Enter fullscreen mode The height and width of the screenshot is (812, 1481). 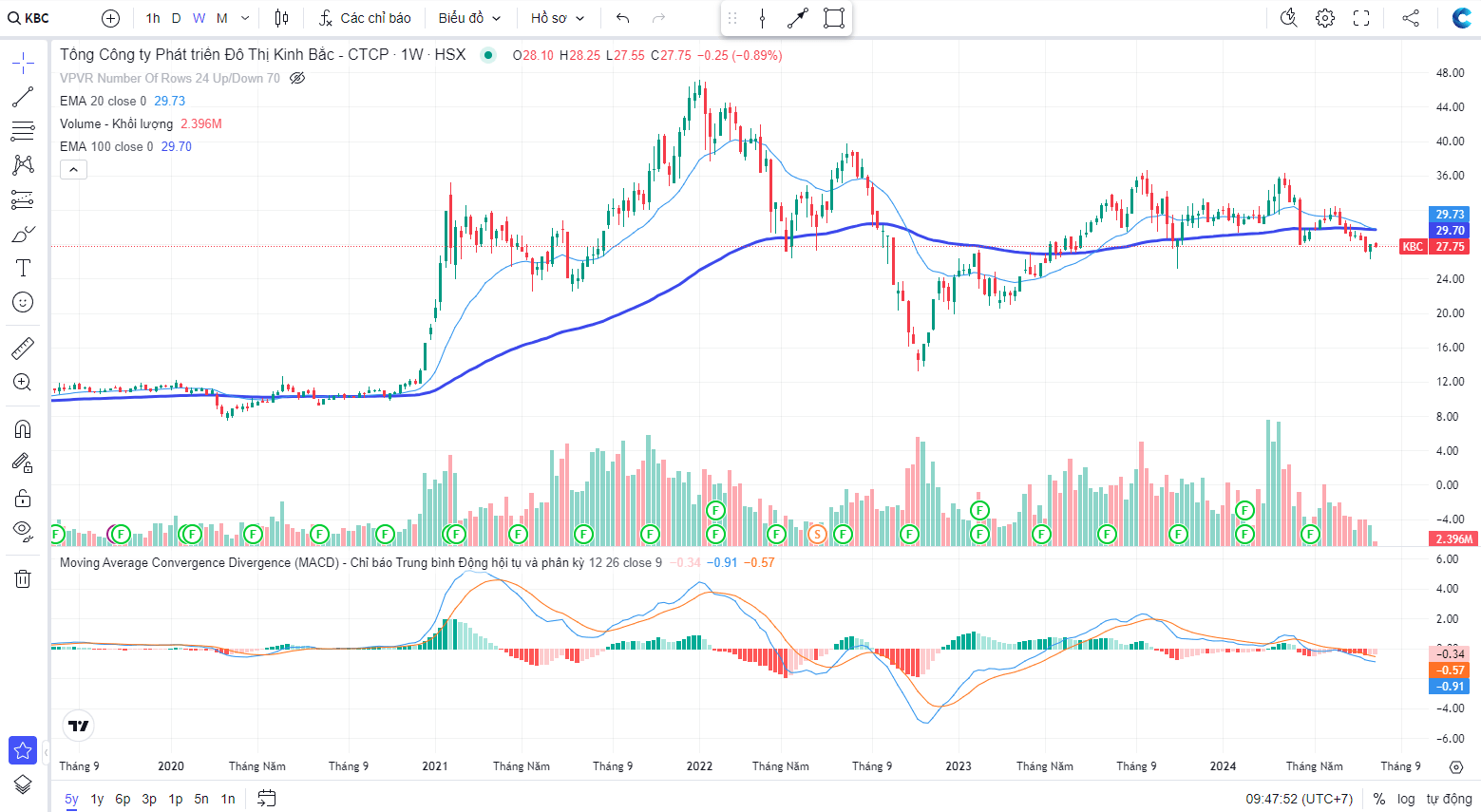tap(1361, 18)
